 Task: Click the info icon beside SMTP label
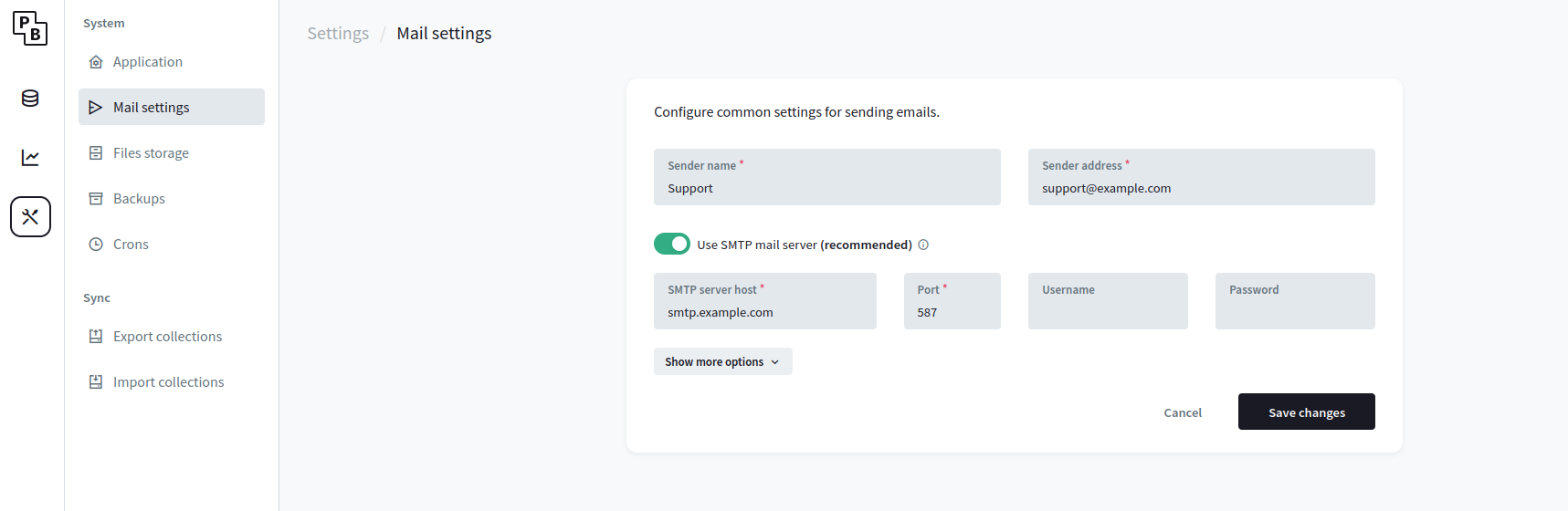click(923, 245)
